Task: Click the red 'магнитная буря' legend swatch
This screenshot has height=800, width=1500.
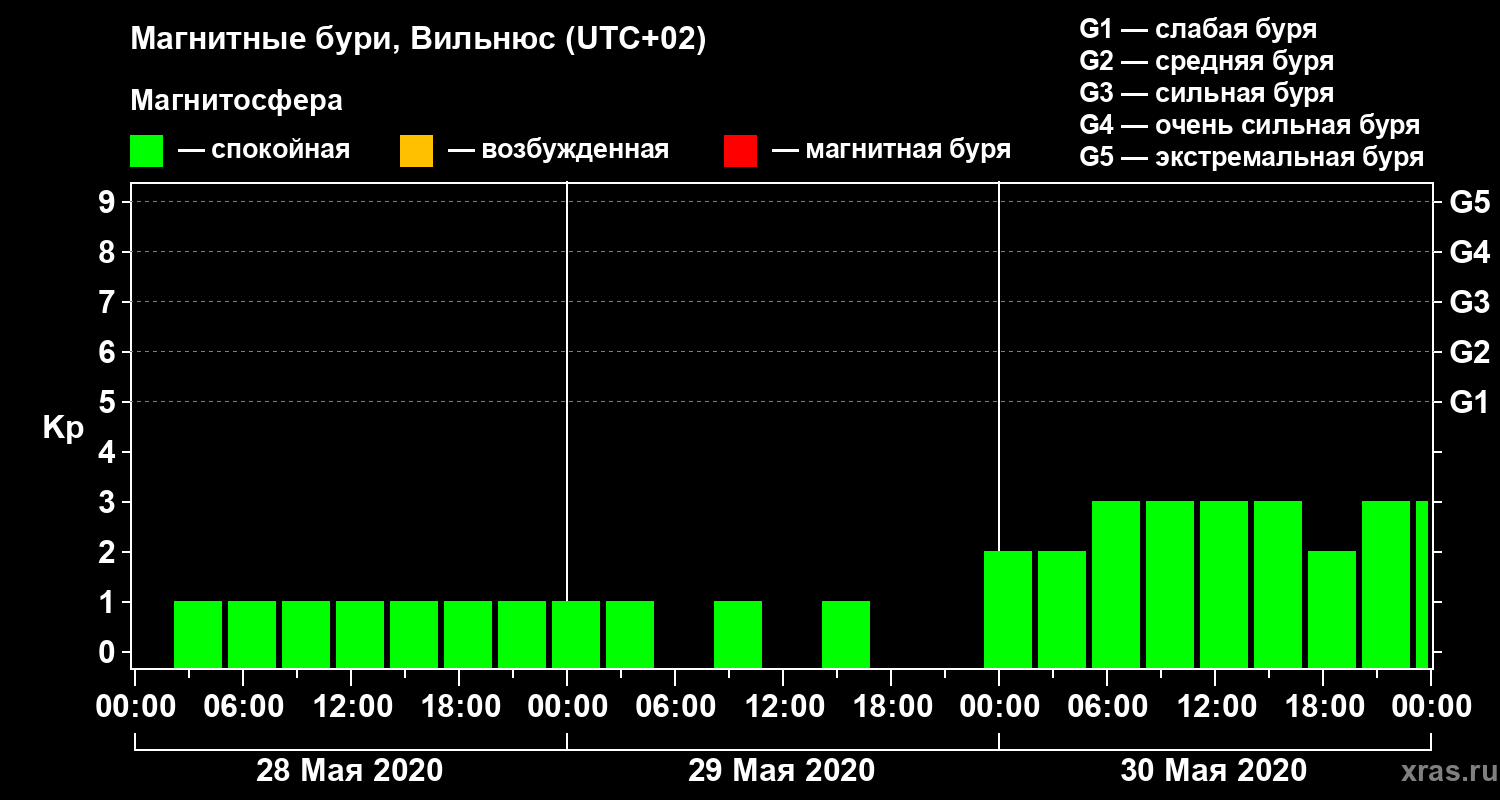Action: 740,152
